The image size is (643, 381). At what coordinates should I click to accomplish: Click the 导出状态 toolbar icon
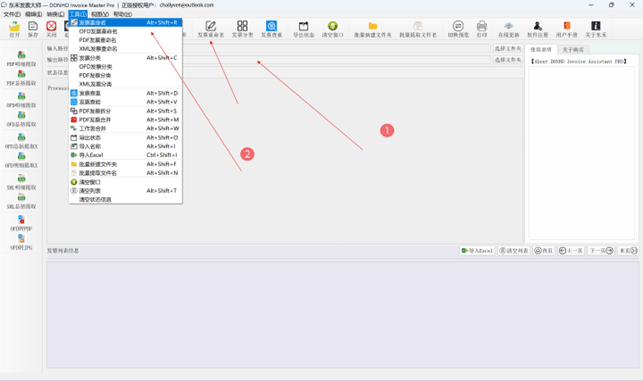tap(303, 26)
